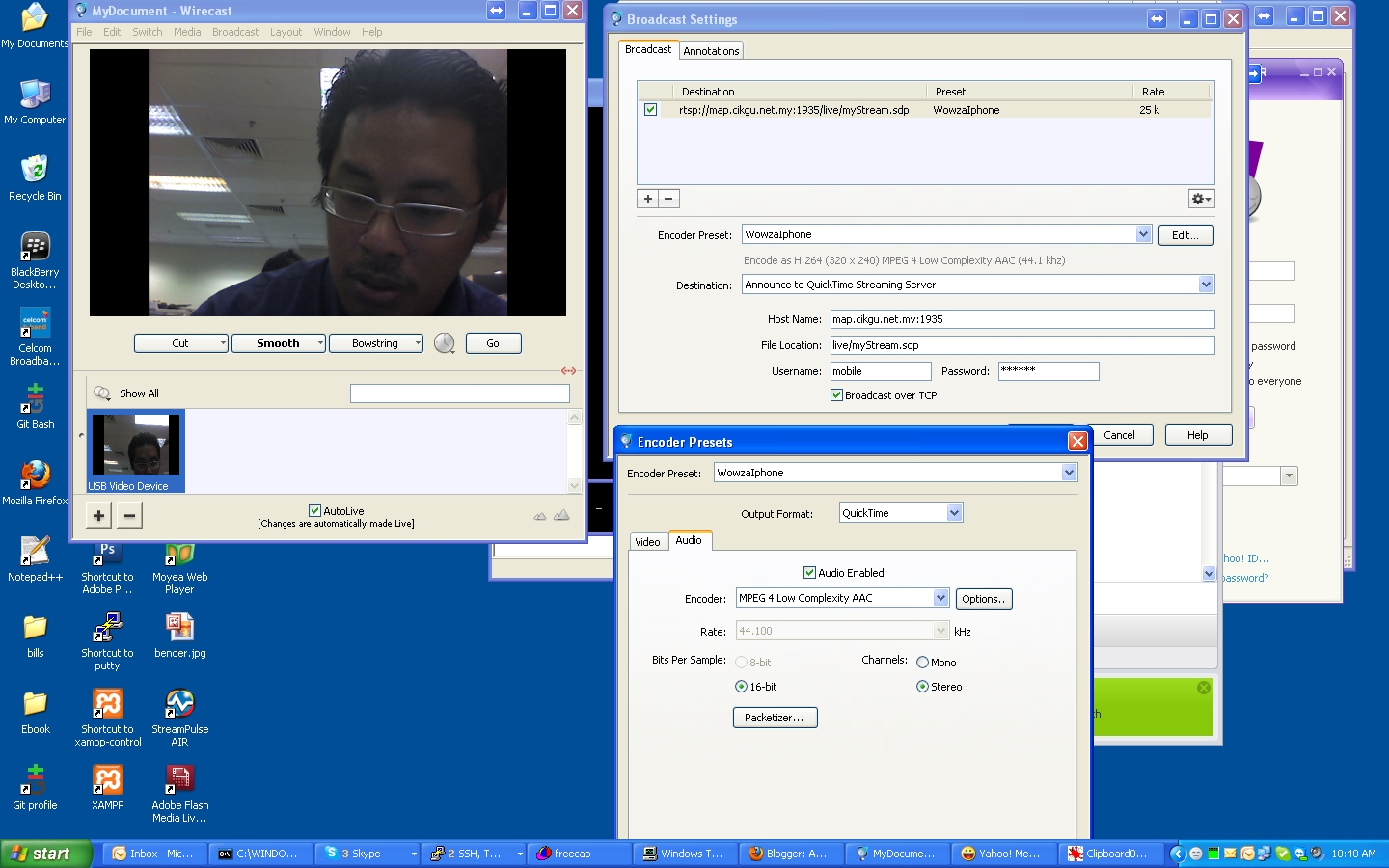Select the USB Video Device thumbnail
The height and width of the screenshot is (868, 1389).
pyautogui.click(x=136, y=450)
